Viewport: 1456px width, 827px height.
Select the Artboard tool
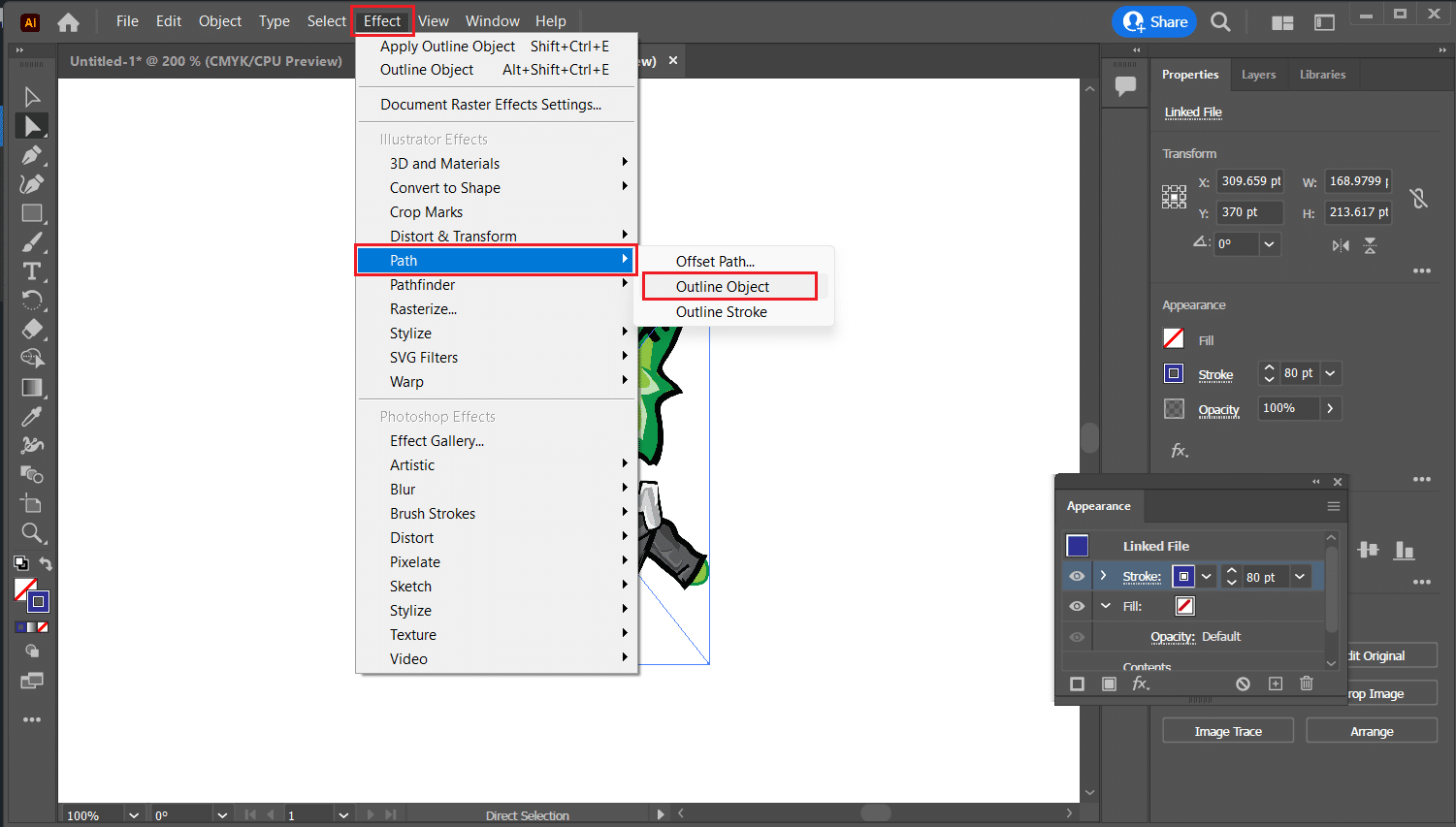pos(32,504)
